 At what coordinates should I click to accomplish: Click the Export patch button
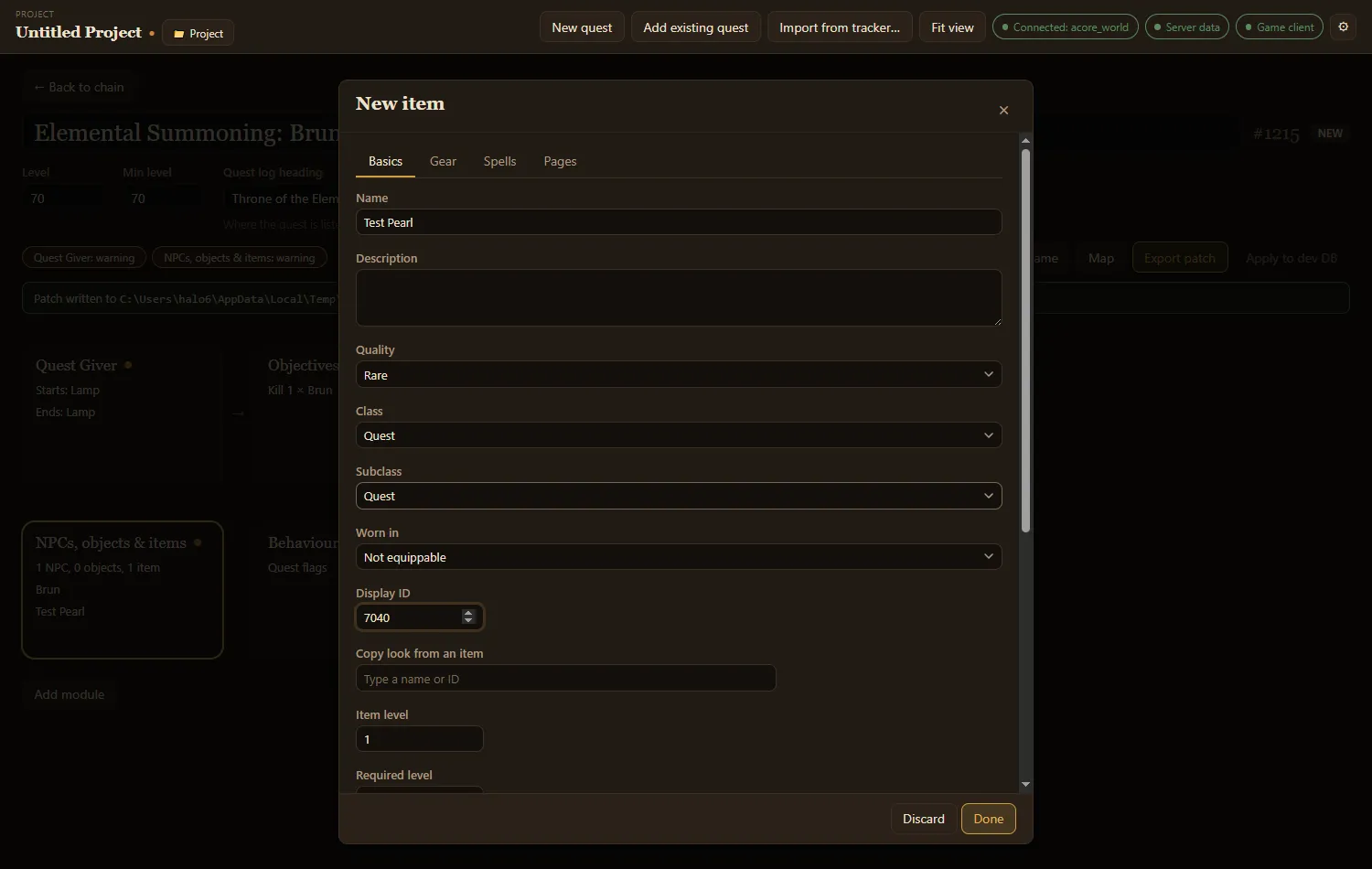point(1180,258)
